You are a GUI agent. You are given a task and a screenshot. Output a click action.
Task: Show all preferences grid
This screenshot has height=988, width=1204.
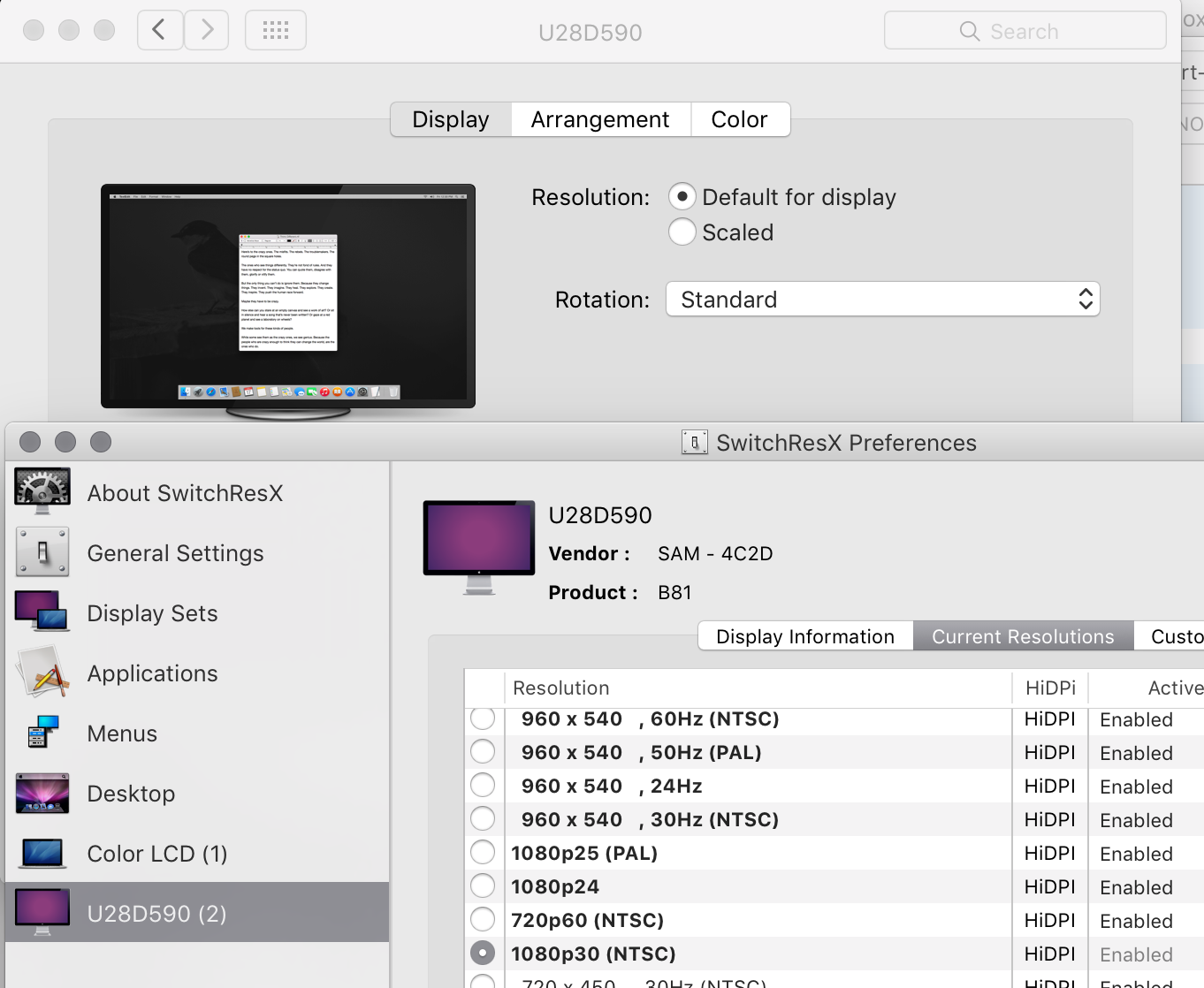coord(276,30)
